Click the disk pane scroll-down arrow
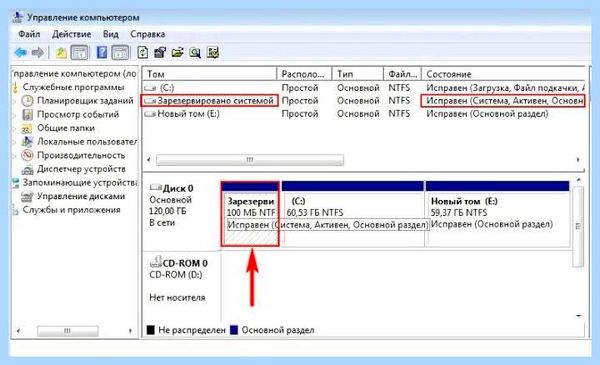Viewport: 600px width, 365px height. tap(579, 316)
